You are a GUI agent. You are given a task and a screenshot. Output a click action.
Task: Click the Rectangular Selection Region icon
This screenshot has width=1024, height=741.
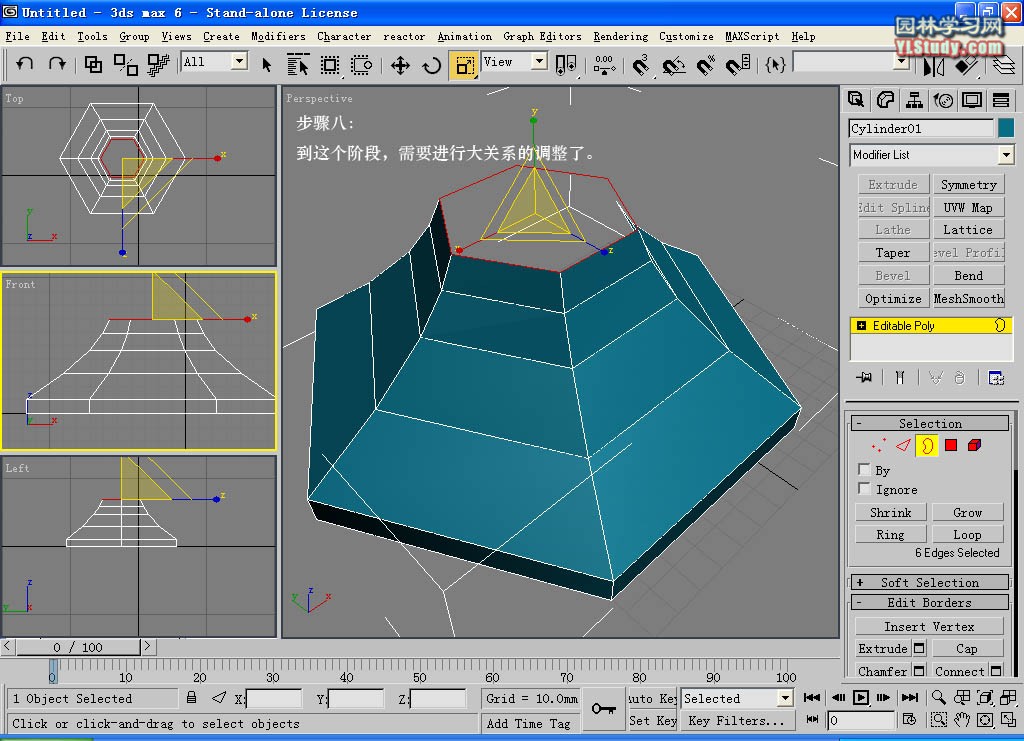(x=330, y=65)
